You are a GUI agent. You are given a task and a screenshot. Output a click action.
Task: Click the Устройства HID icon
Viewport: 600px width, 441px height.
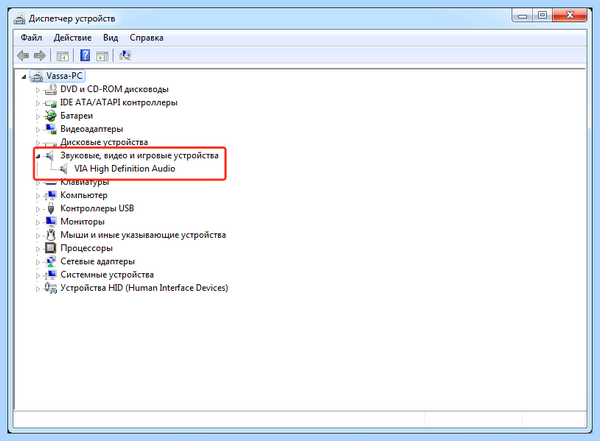51,288
